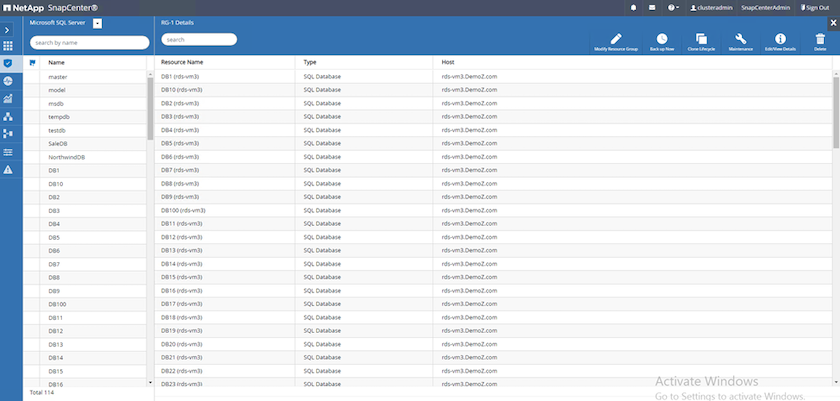Click resource DB15 (rds-vm3) row
This screenshot has height=401, width=840.
(x=493, y=277)
